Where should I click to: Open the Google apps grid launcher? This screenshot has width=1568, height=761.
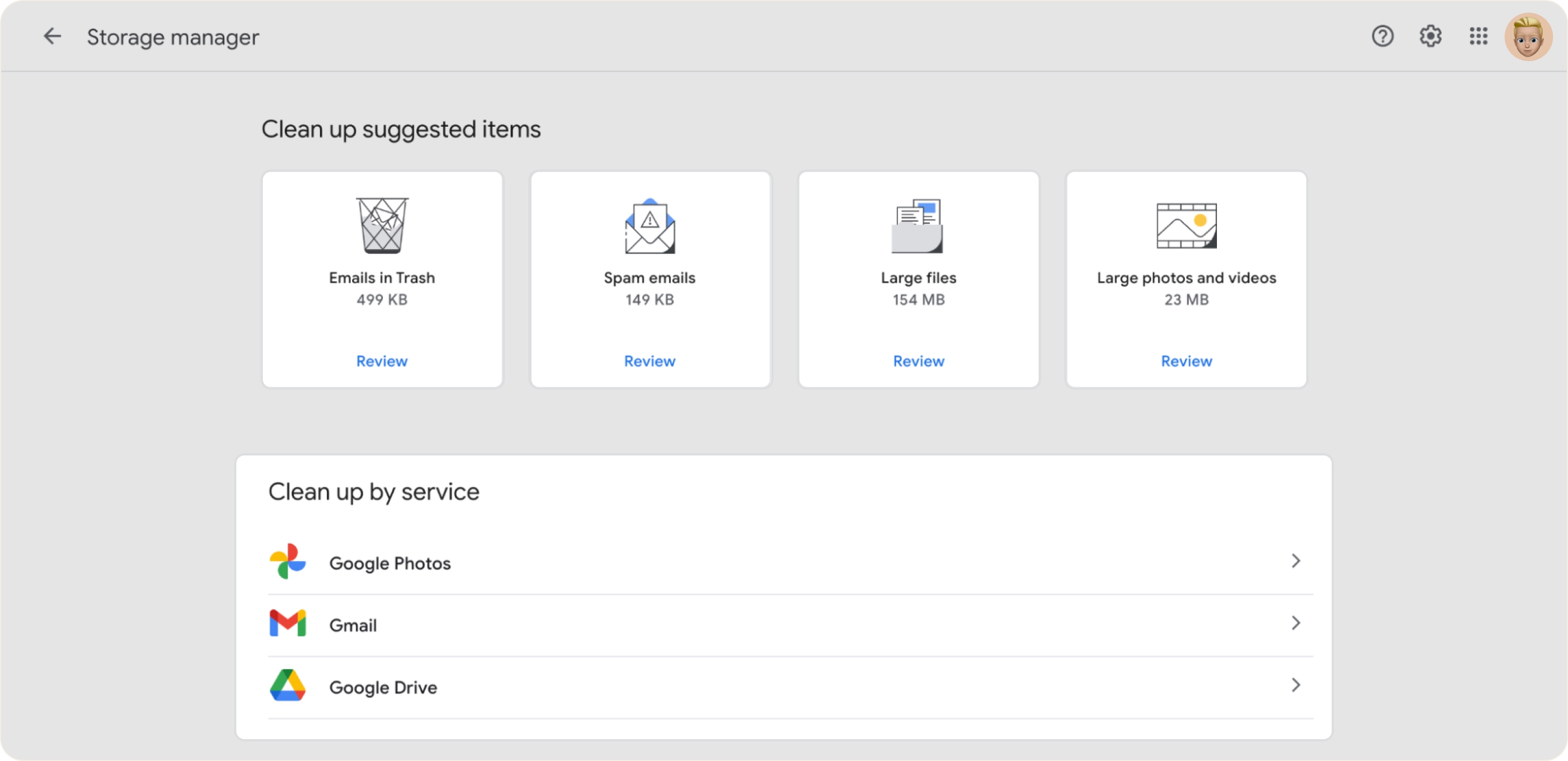pyautogui.click(x=1479, y=36)
